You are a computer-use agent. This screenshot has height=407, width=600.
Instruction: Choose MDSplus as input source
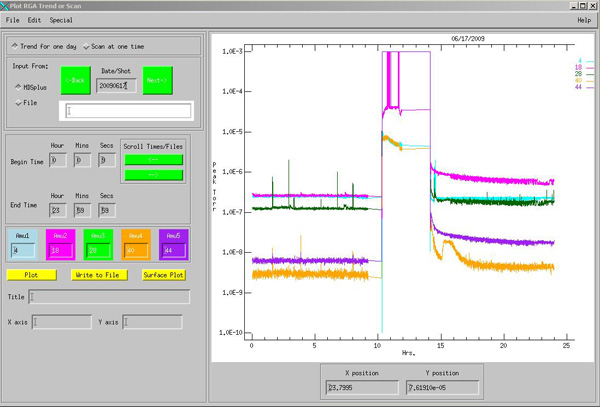coord(31,87)
